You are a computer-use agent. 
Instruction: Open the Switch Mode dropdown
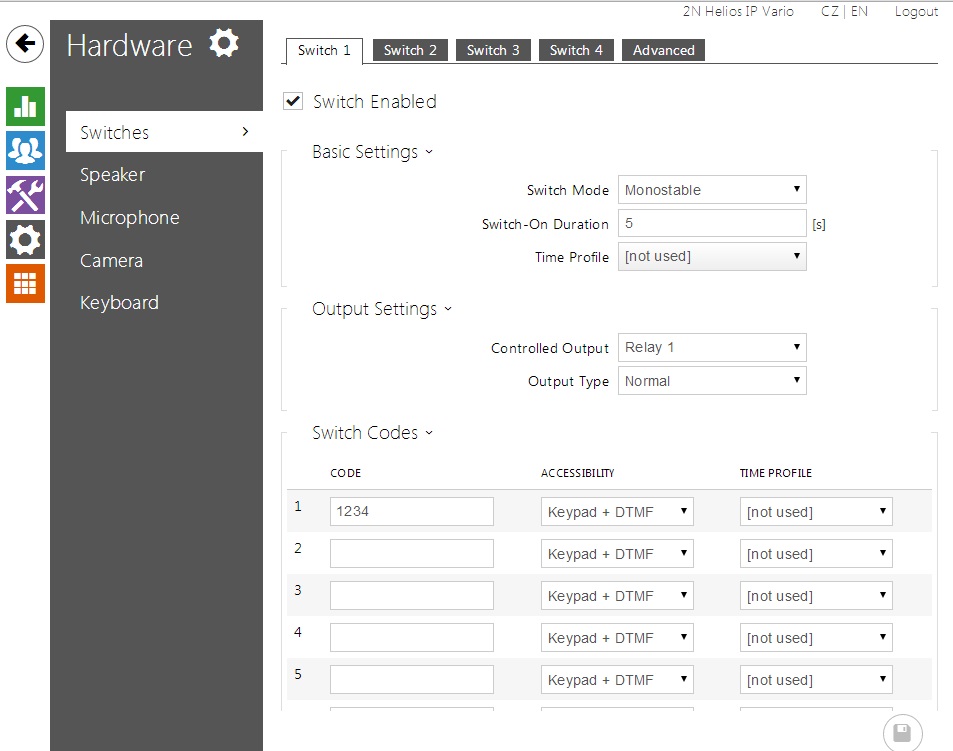[x=712, y=190]
